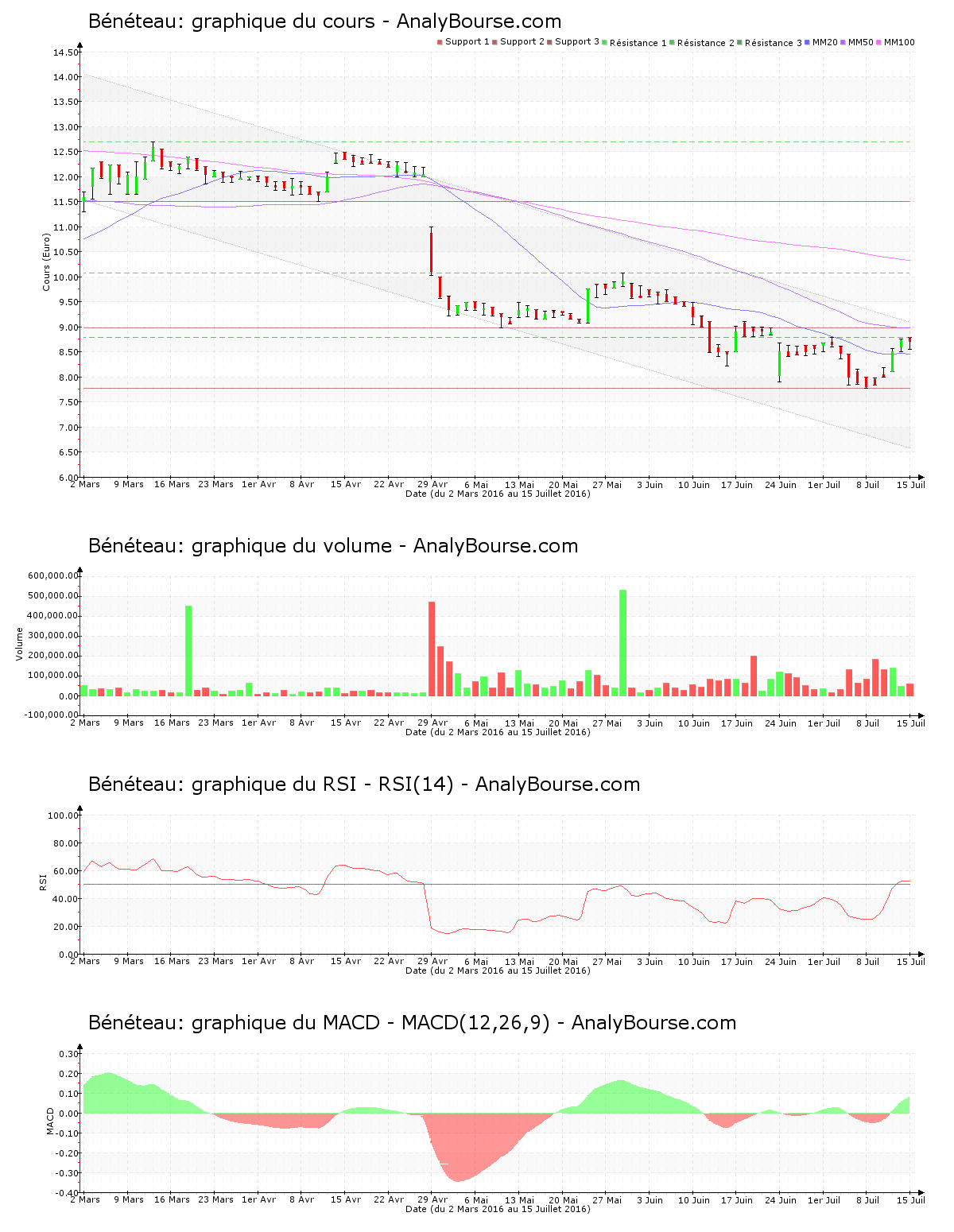
Task: Click the 'Volume' vertical axis title
Action: click(x=20, y=644)
